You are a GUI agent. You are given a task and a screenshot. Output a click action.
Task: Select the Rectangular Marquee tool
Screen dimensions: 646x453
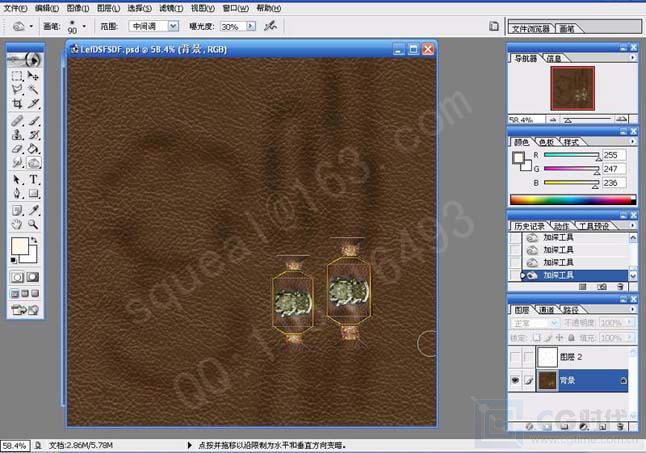(17, 76)
